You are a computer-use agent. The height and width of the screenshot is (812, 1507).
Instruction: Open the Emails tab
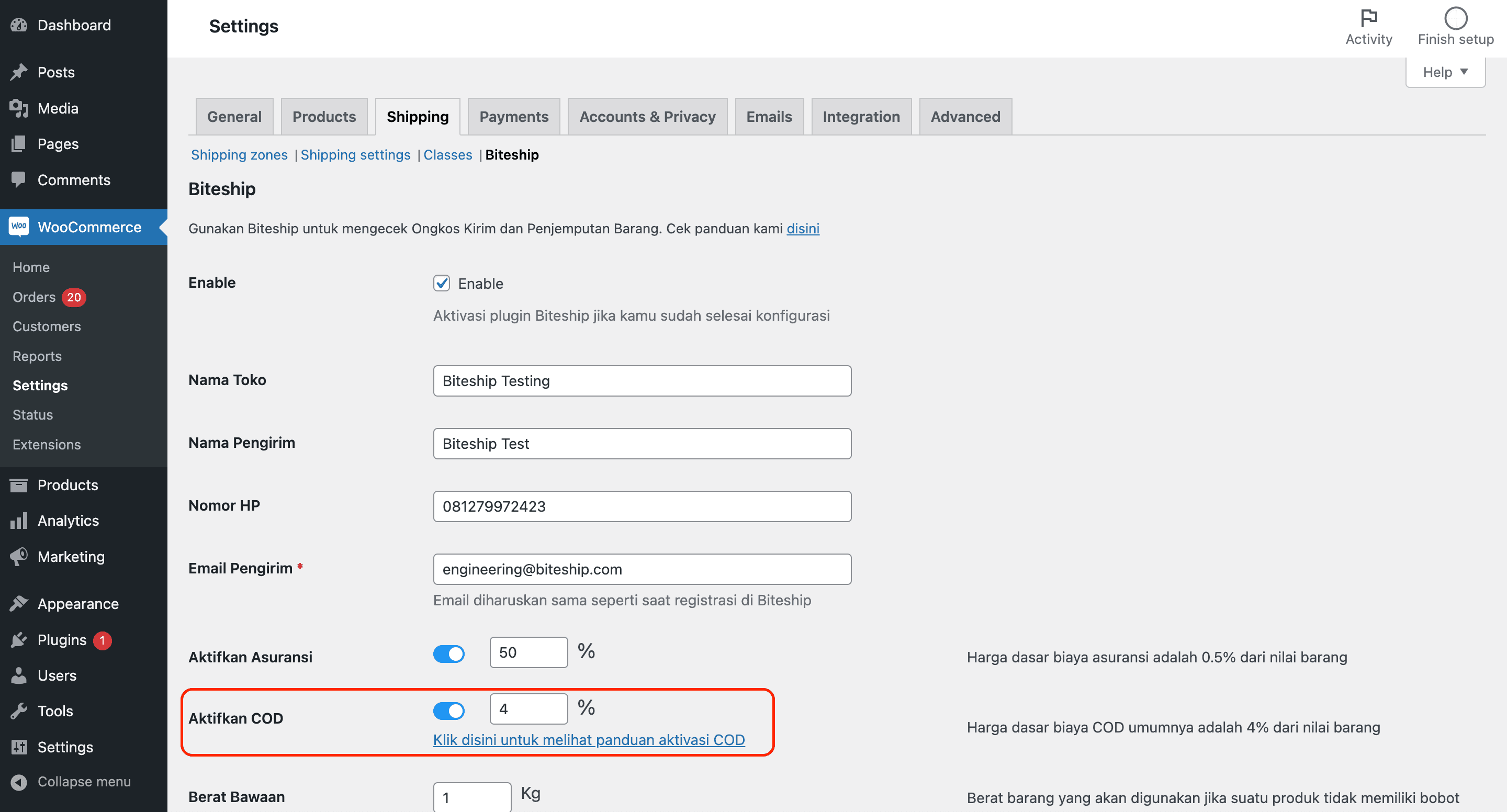coord(769,117)
